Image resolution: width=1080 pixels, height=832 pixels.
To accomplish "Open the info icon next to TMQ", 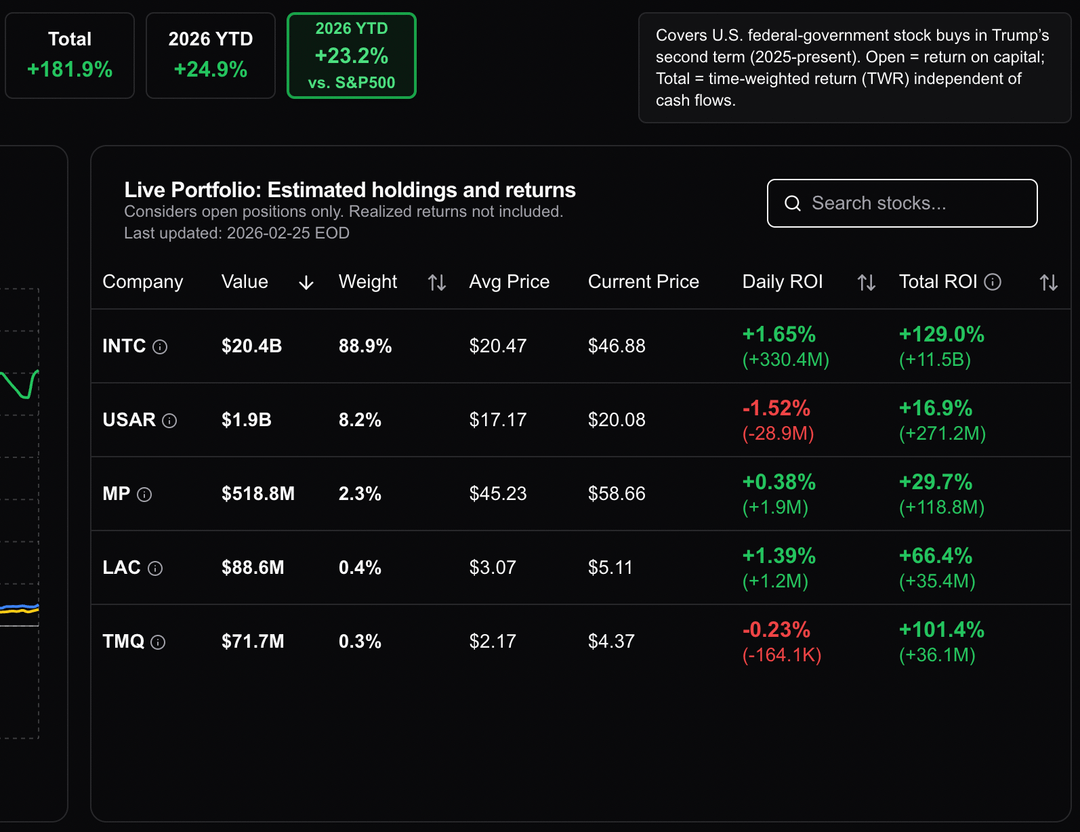I will coord(158,643).
